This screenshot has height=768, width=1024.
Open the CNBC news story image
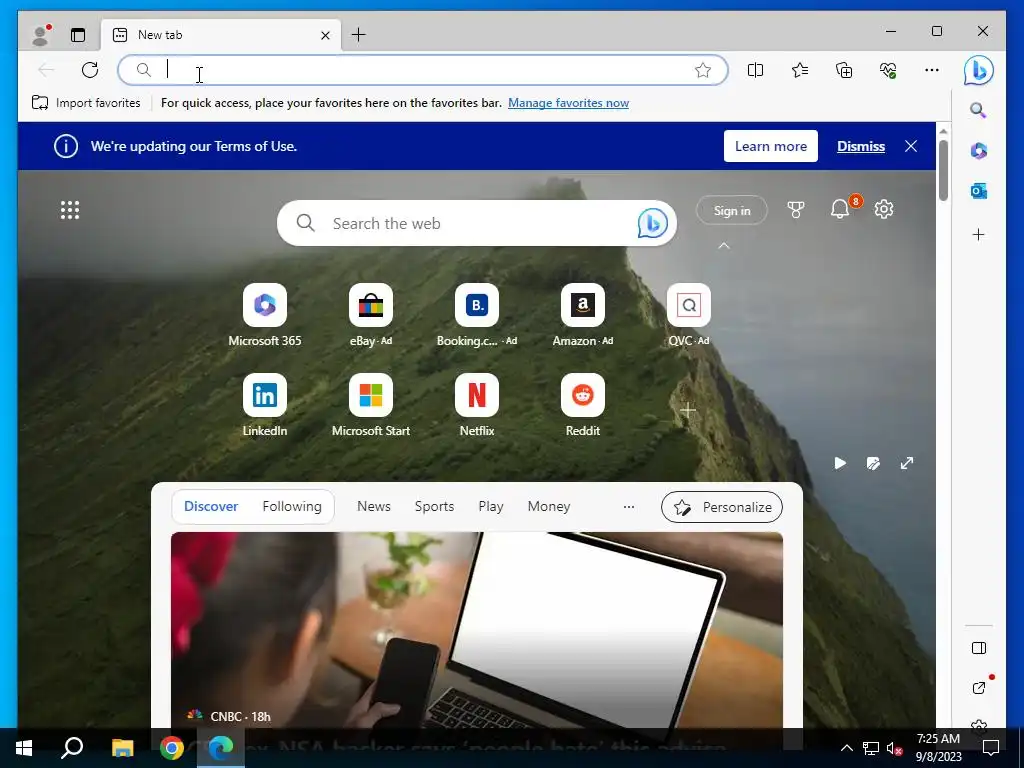[477, 630]
